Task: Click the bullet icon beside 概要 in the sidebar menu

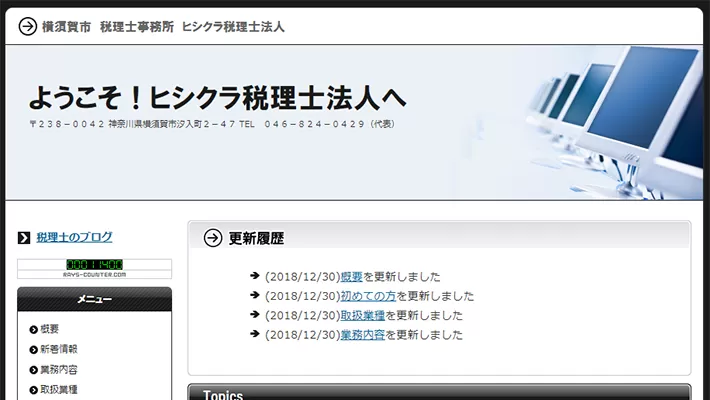Action: [x=33, y=329]
